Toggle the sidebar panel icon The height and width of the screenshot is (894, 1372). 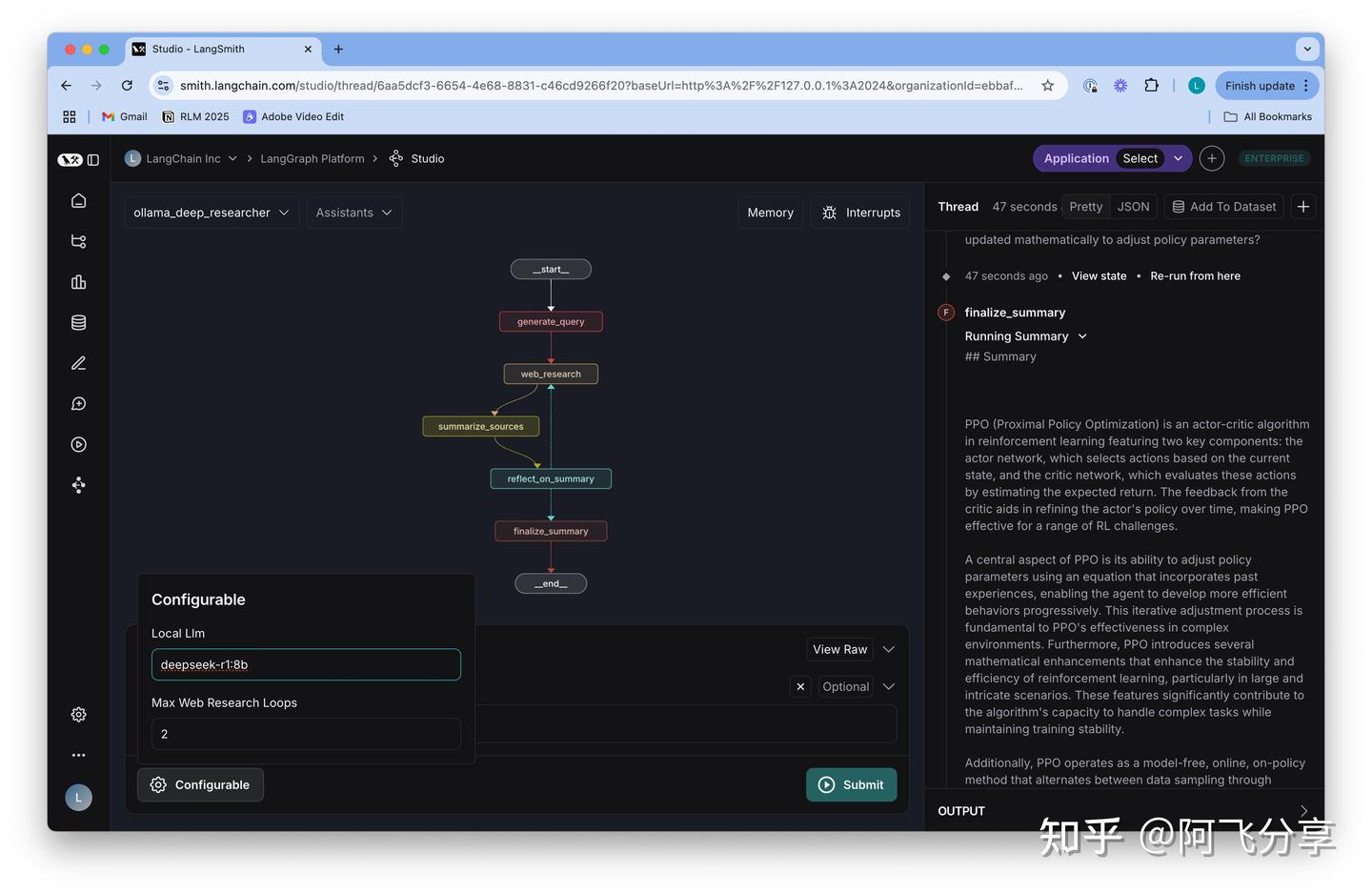[93, 160]
